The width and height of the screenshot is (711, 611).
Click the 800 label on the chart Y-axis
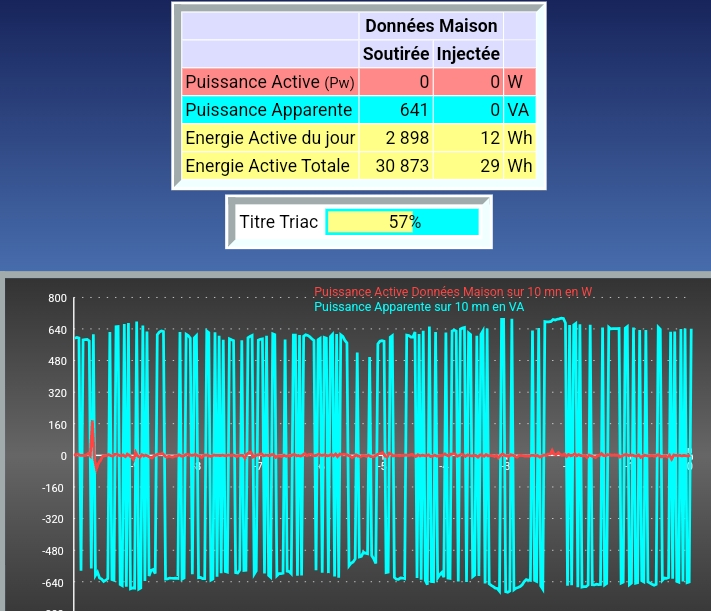[56, 299]
